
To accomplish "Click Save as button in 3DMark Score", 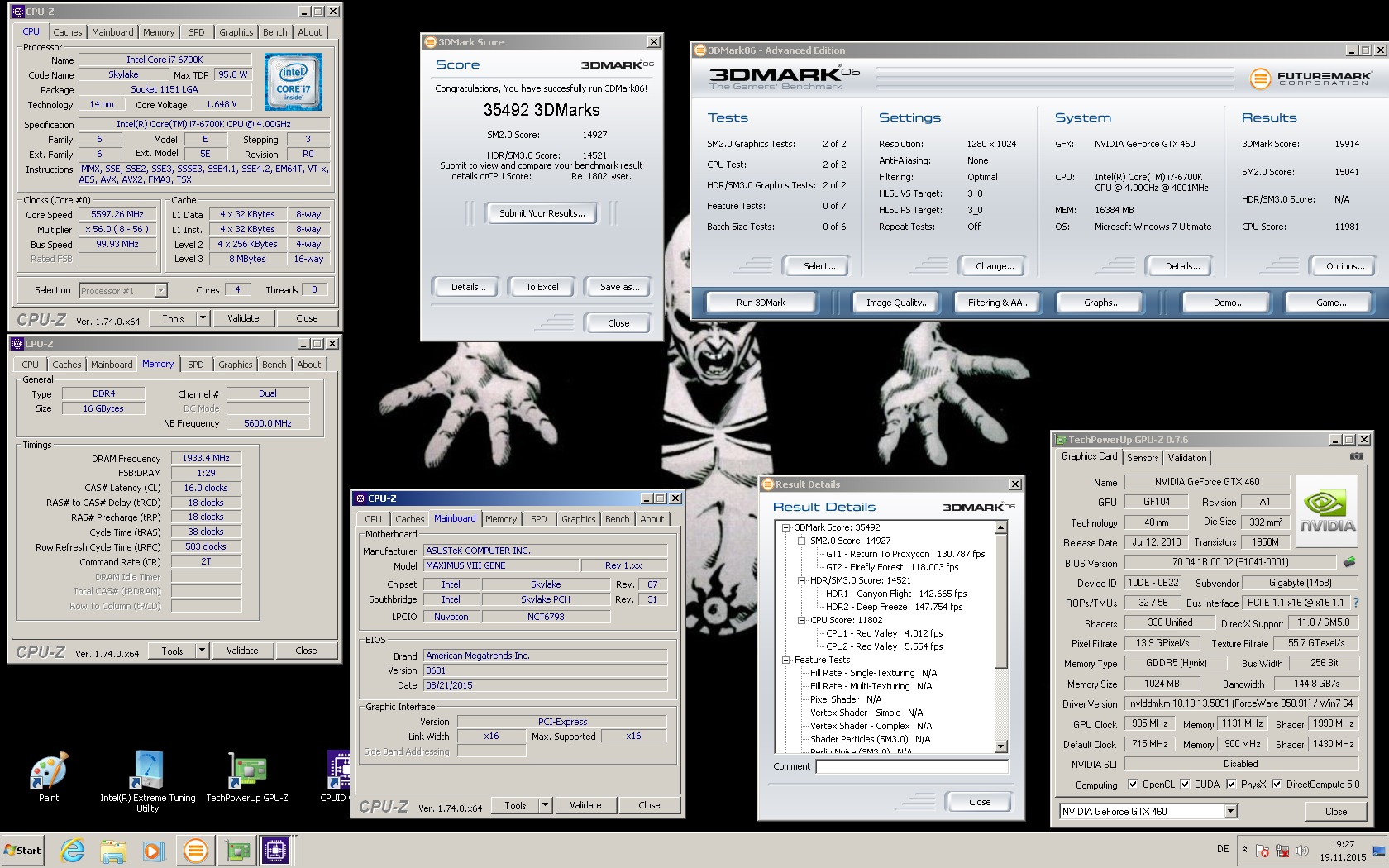I will pyautogui.click(x=620, y=287).
